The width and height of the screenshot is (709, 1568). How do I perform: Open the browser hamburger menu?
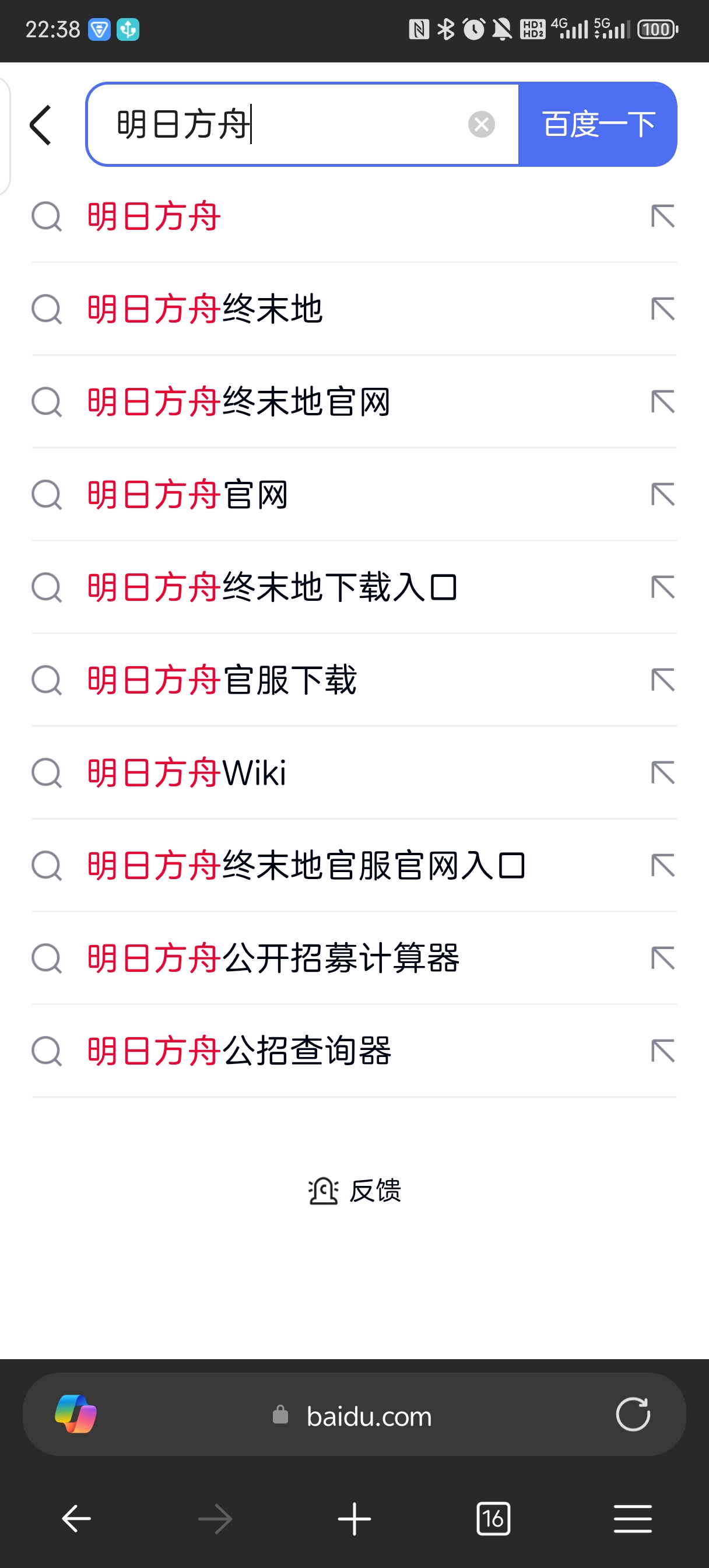coord(632,1518)
